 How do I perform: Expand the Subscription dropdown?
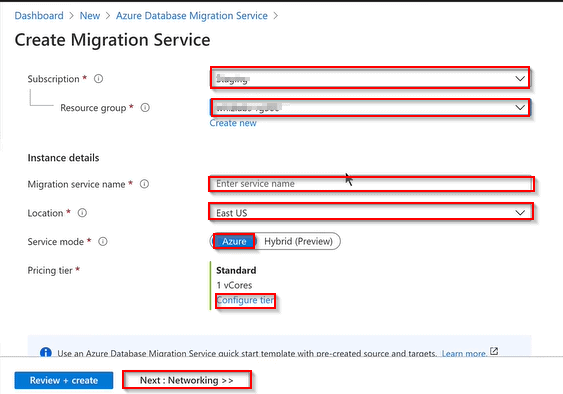coord(370,78)
